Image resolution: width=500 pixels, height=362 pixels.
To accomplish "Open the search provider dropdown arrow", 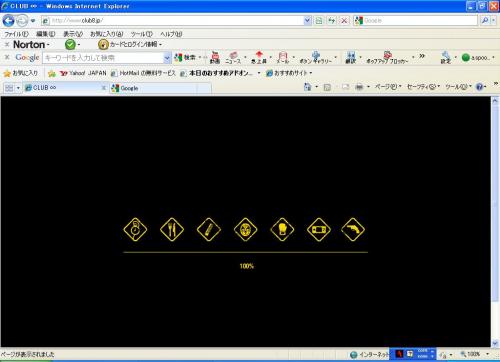I will coord(494,21).
